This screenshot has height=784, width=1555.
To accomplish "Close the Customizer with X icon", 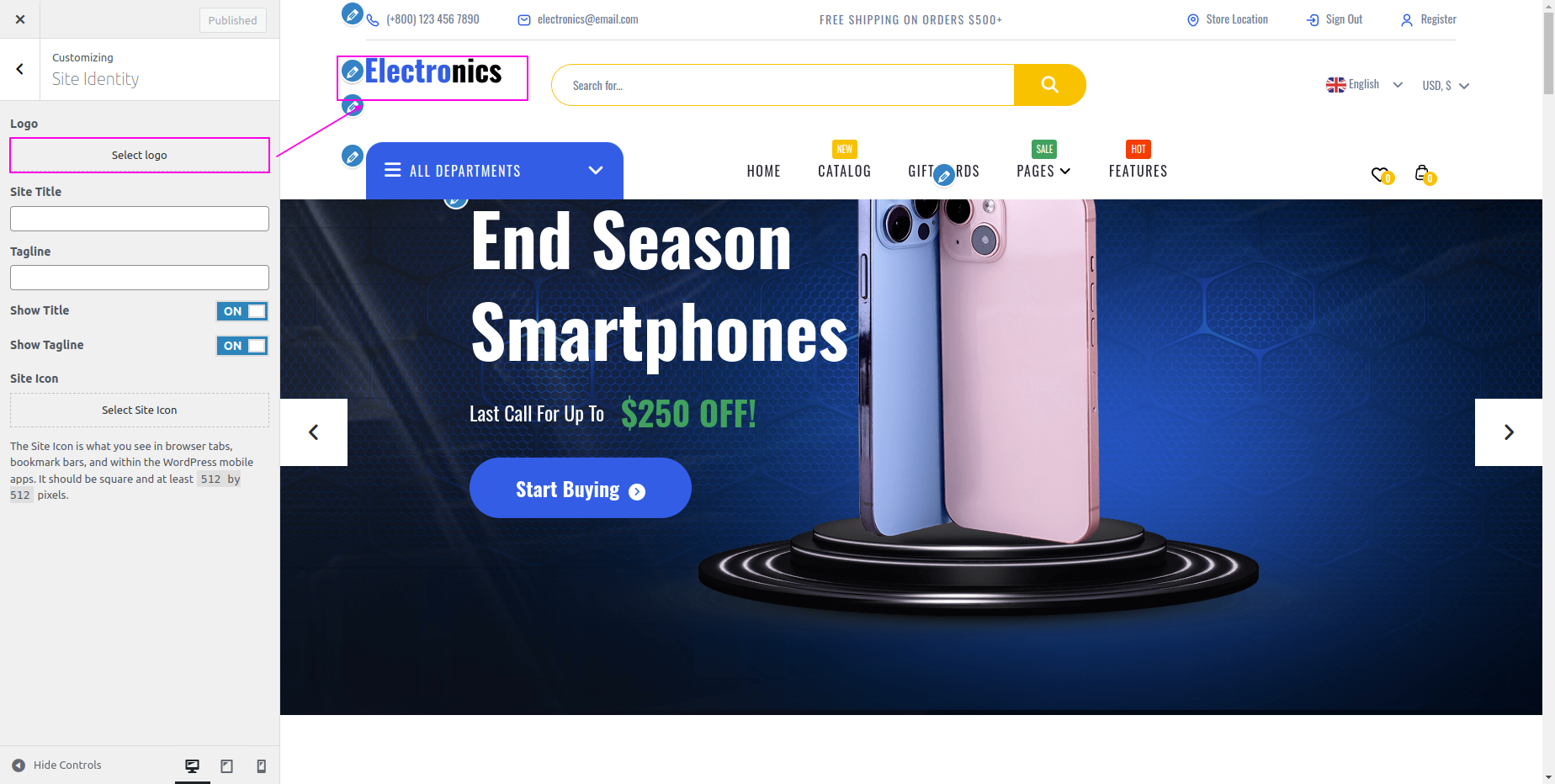I will 20,19.
